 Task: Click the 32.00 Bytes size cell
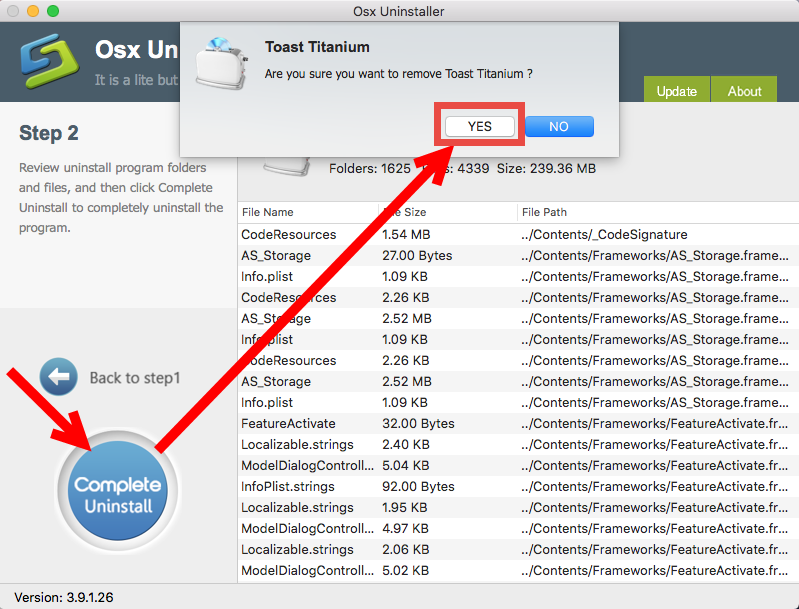(418, 423)
